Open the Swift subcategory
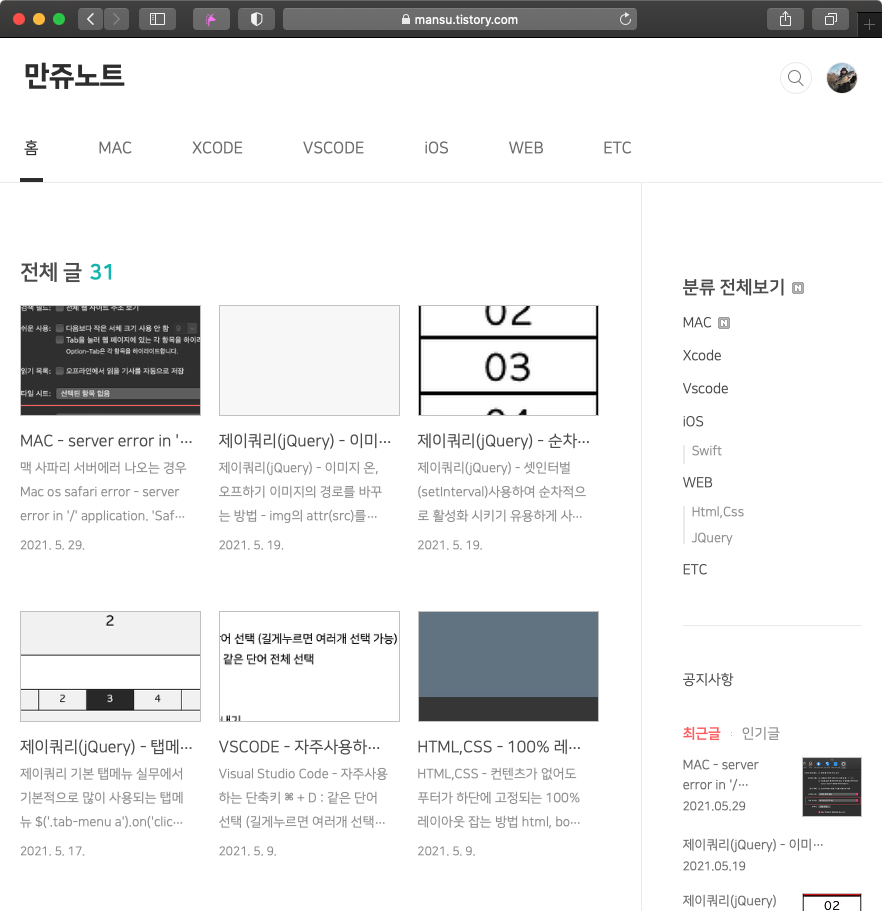The width and height of the screenshot is (882, 911). pos(707,451)
